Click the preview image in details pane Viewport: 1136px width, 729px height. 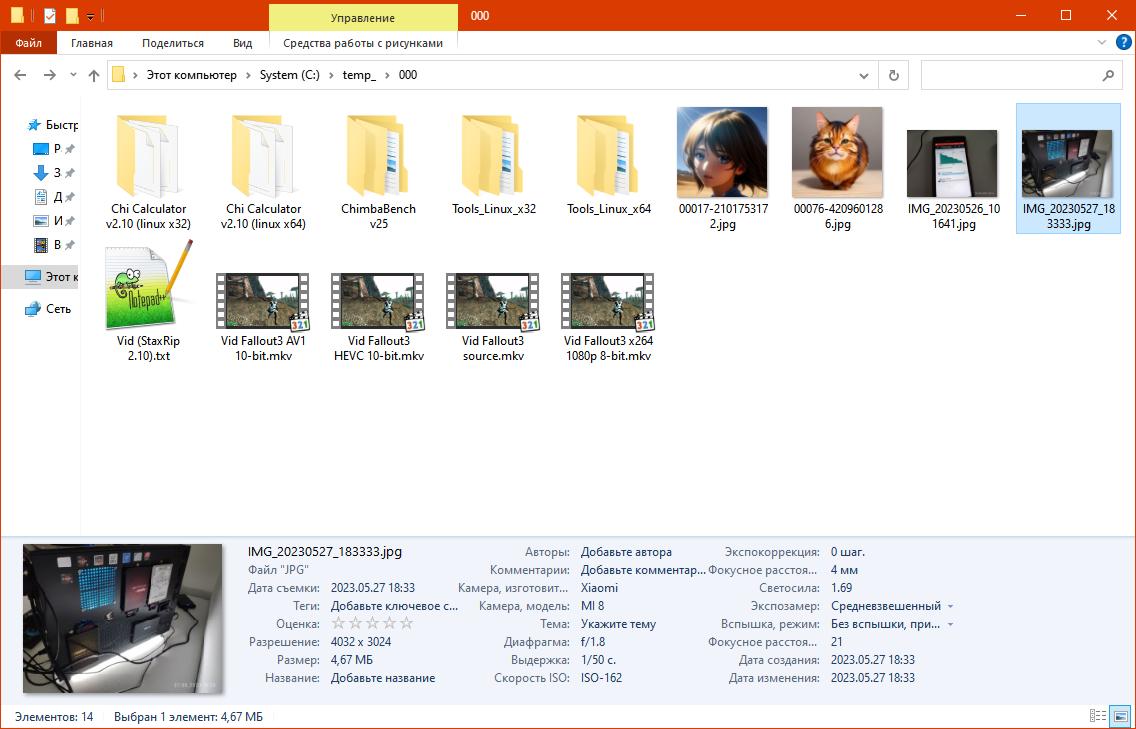[122, 618]
